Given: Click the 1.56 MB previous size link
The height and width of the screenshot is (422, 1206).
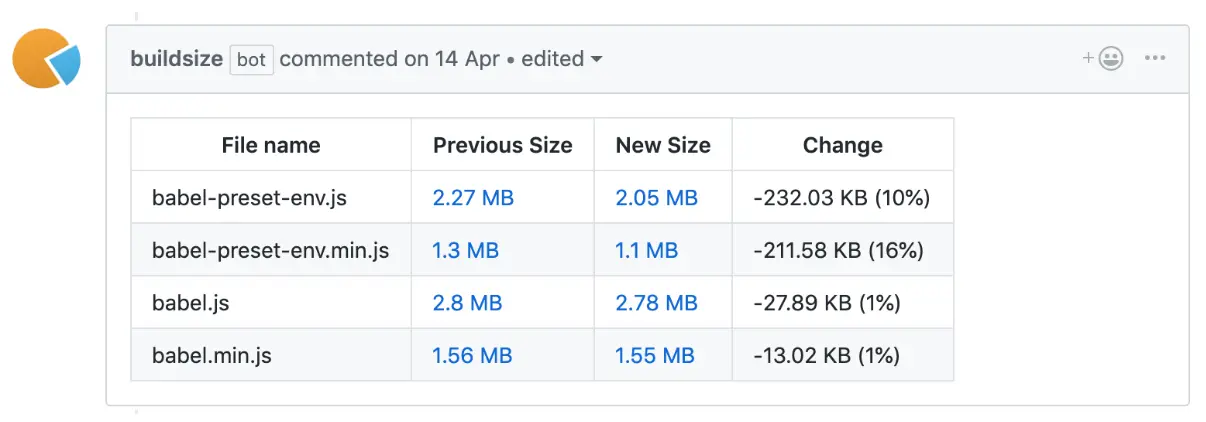Looking at the screenshot, I should tap(472, 355).
